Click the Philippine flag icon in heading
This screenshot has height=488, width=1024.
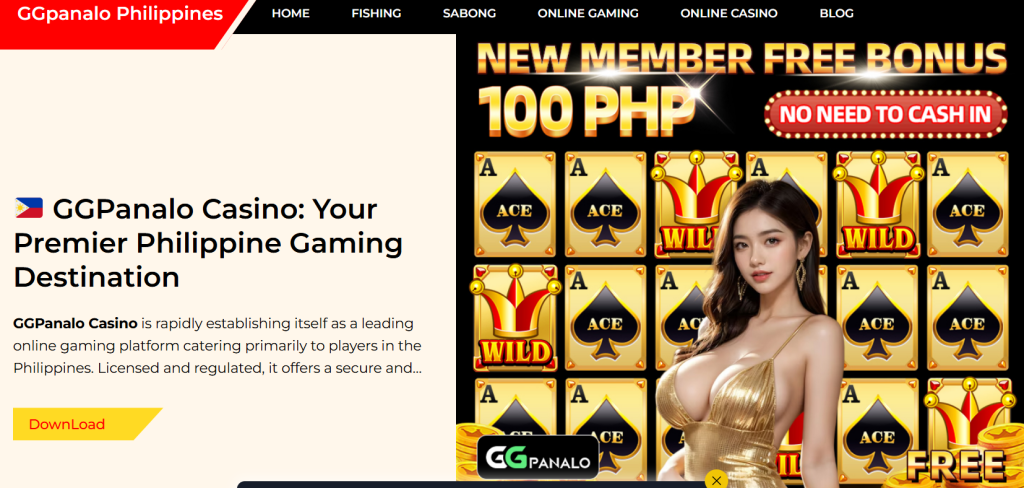tap(29, 208)
